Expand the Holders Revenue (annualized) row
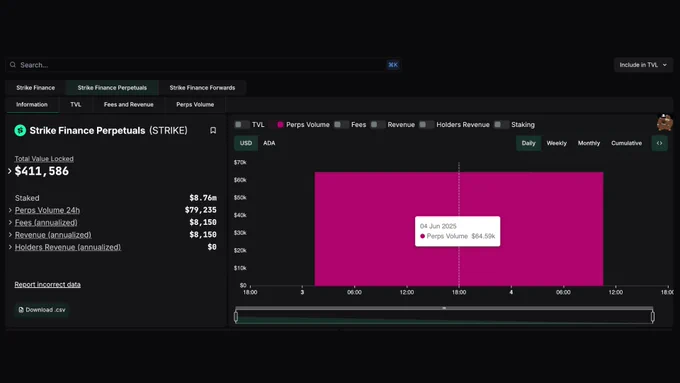 pyautogui.click(x=10, y=247)
